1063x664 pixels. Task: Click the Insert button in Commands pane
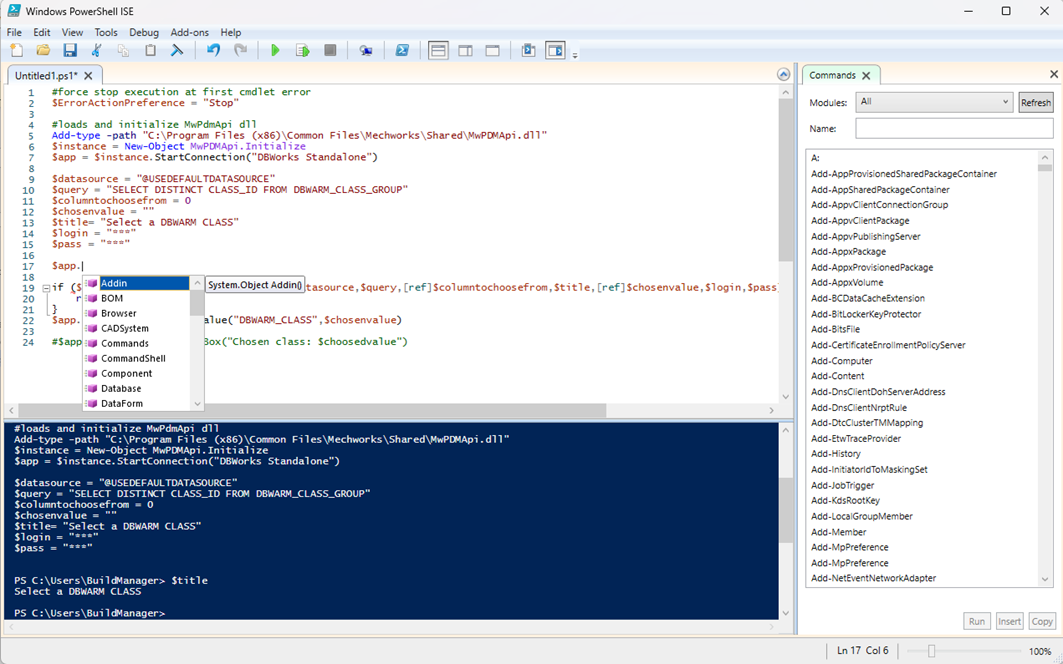[x=1009, y=621]
